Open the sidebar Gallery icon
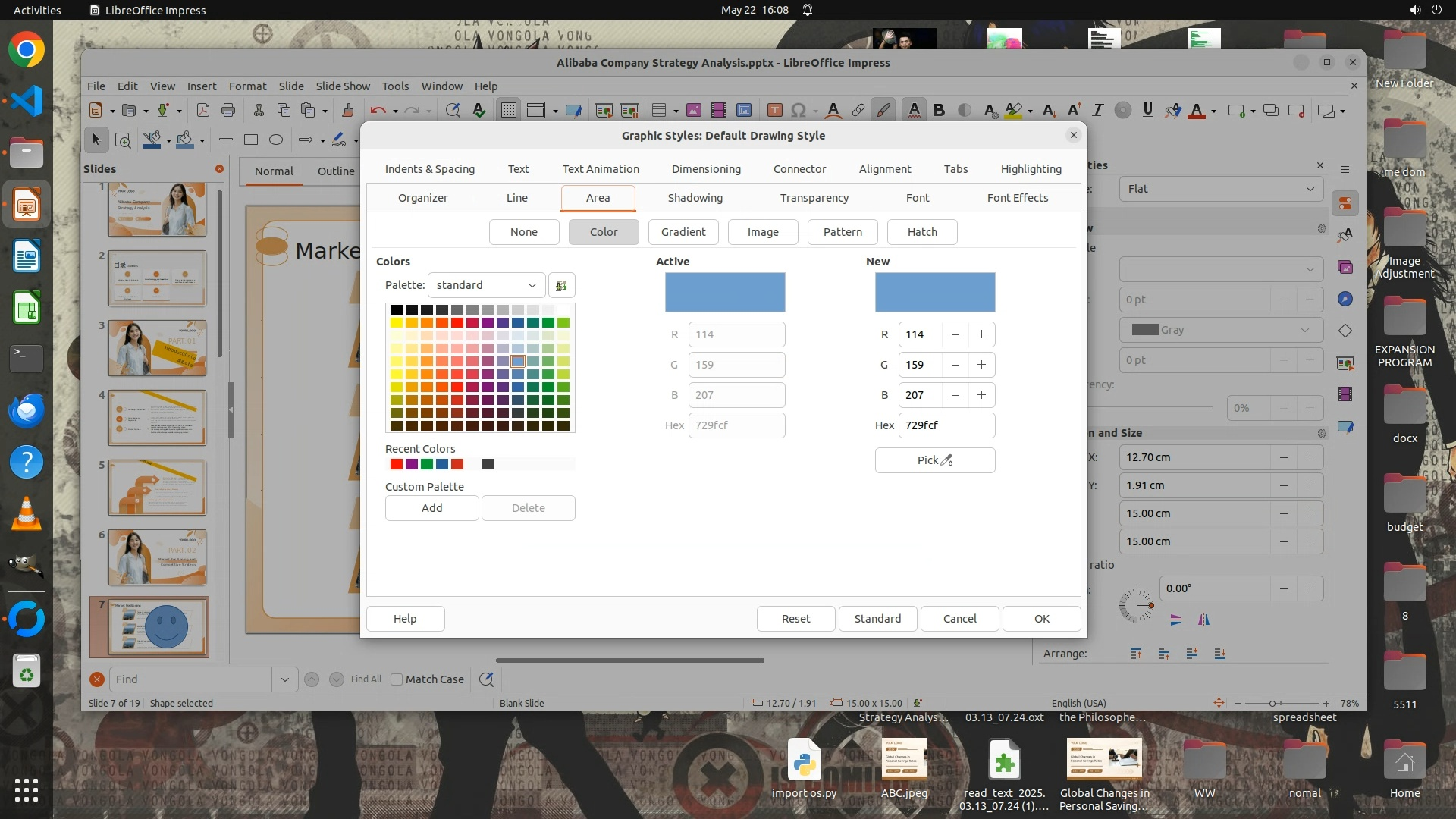1456x819 pixels. coord(1345,267)
